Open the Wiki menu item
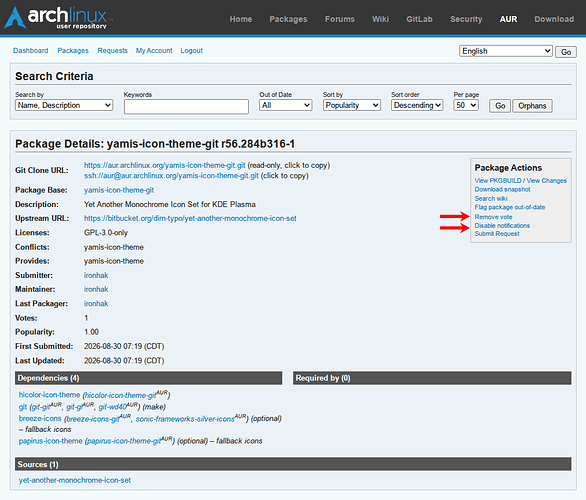Screen dimensions: 586x500 (x=380, y=19)
